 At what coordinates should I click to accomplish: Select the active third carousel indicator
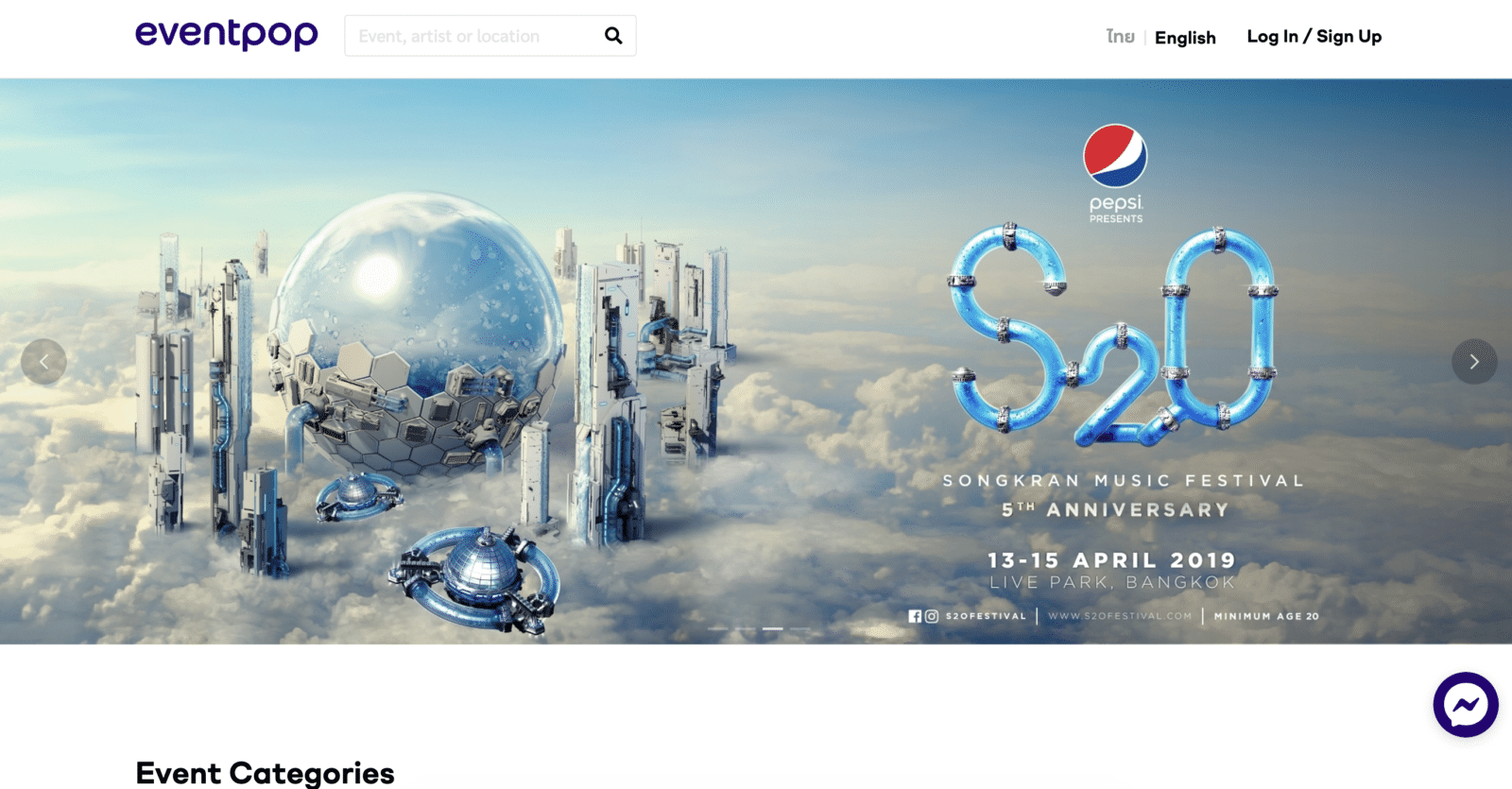[x=773, y=628]
